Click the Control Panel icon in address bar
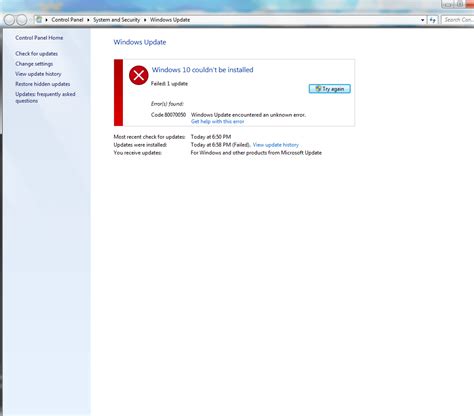 click(39, 20)
